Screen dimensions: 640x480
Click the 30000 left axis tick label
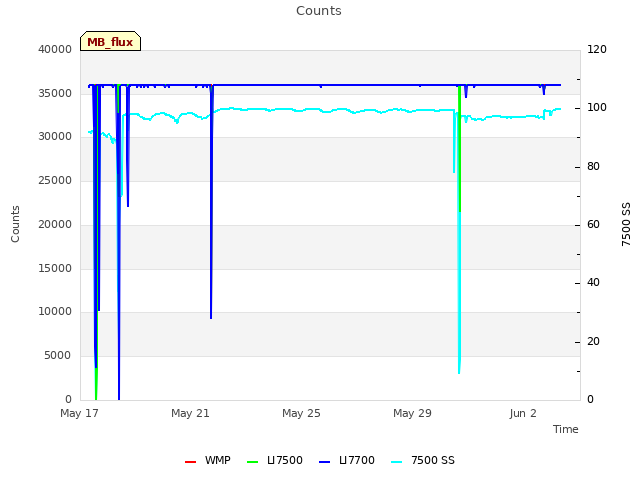[x=55, y=136]
